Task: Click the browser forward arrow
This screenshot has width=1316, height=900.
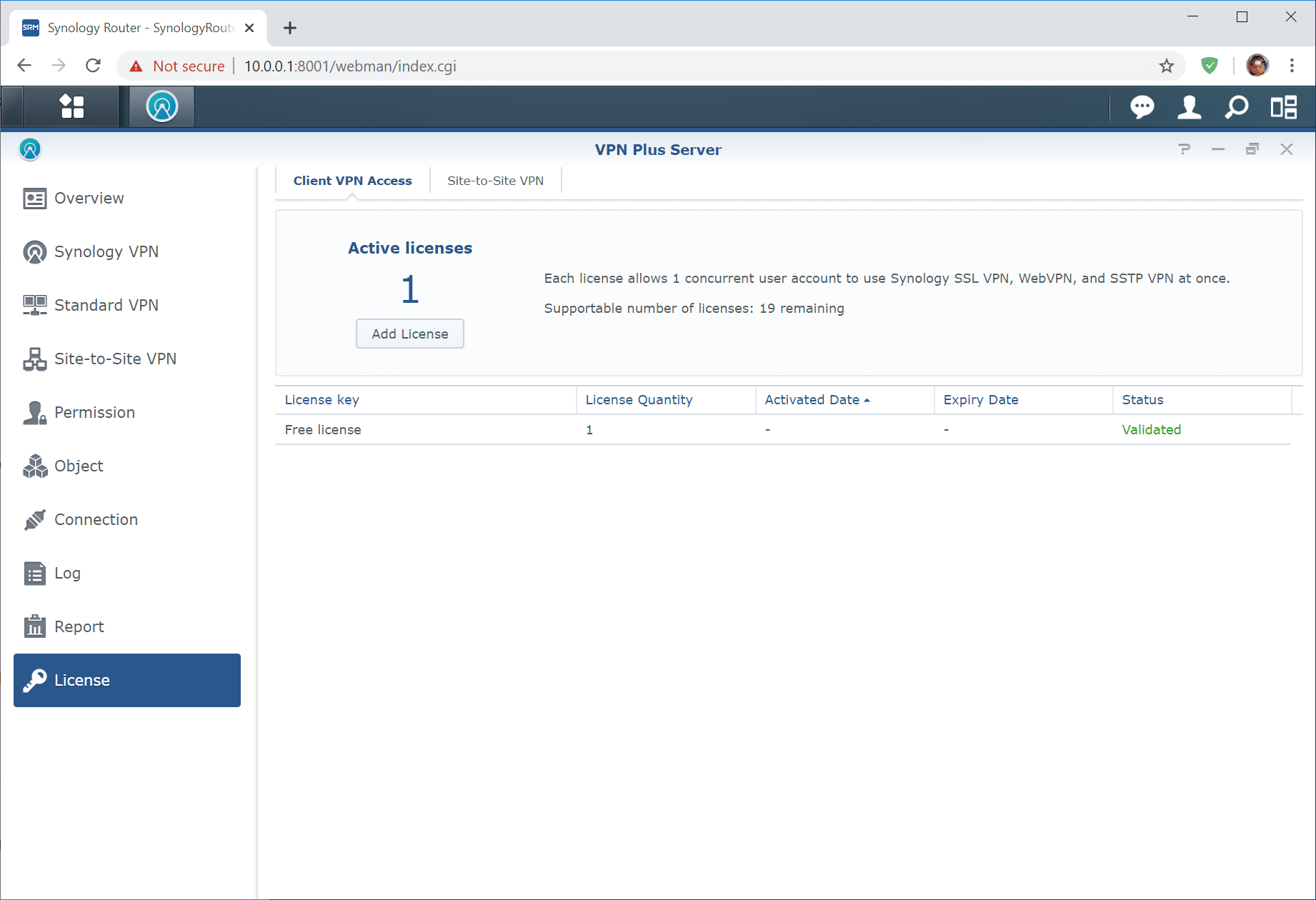Action: pos(59,66)
